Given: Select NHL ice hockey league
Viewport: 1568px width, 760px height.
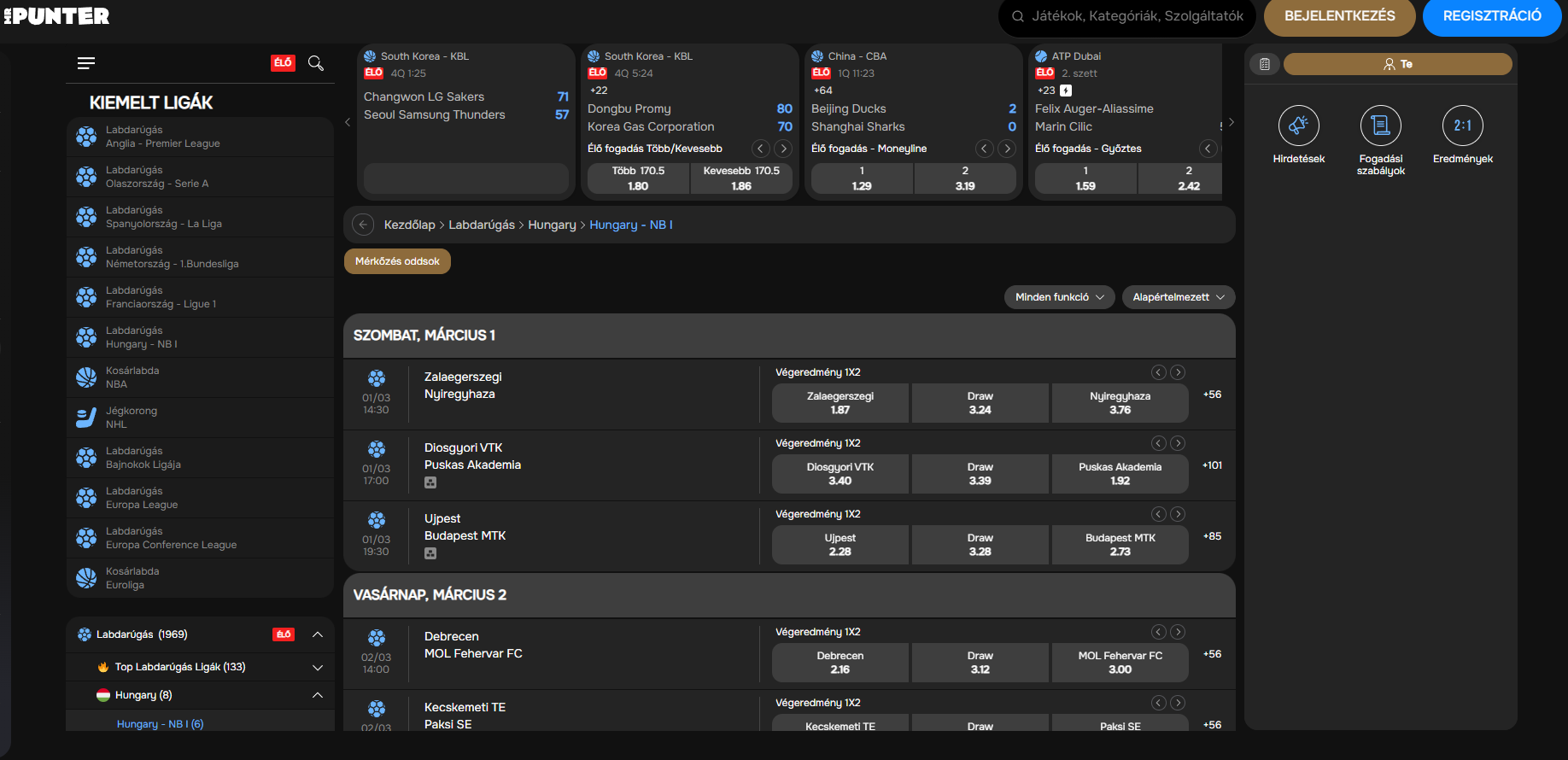Looking at the screenshot, I should [200, 418].
